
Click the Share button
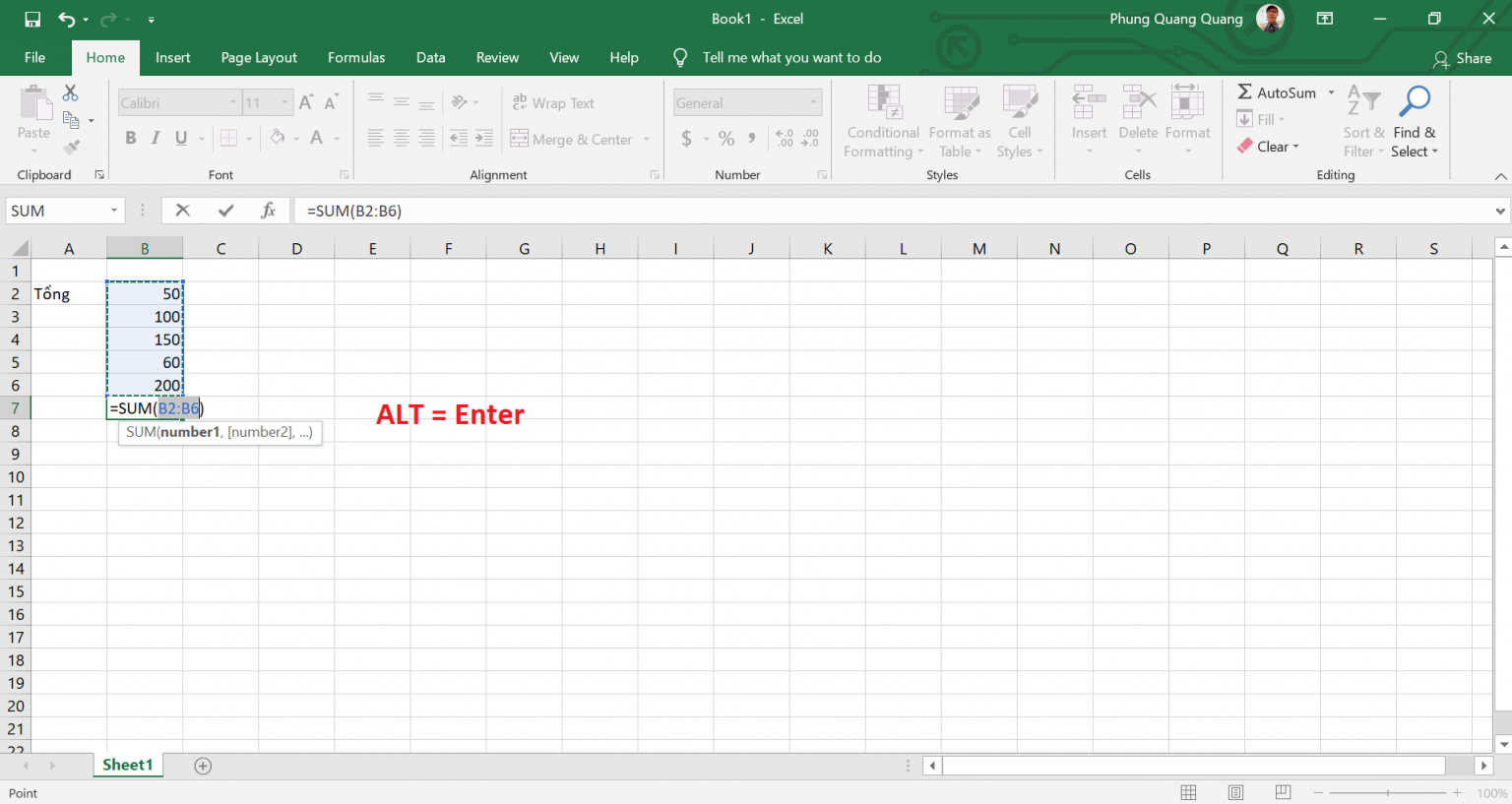click(x=1462, y=59)
